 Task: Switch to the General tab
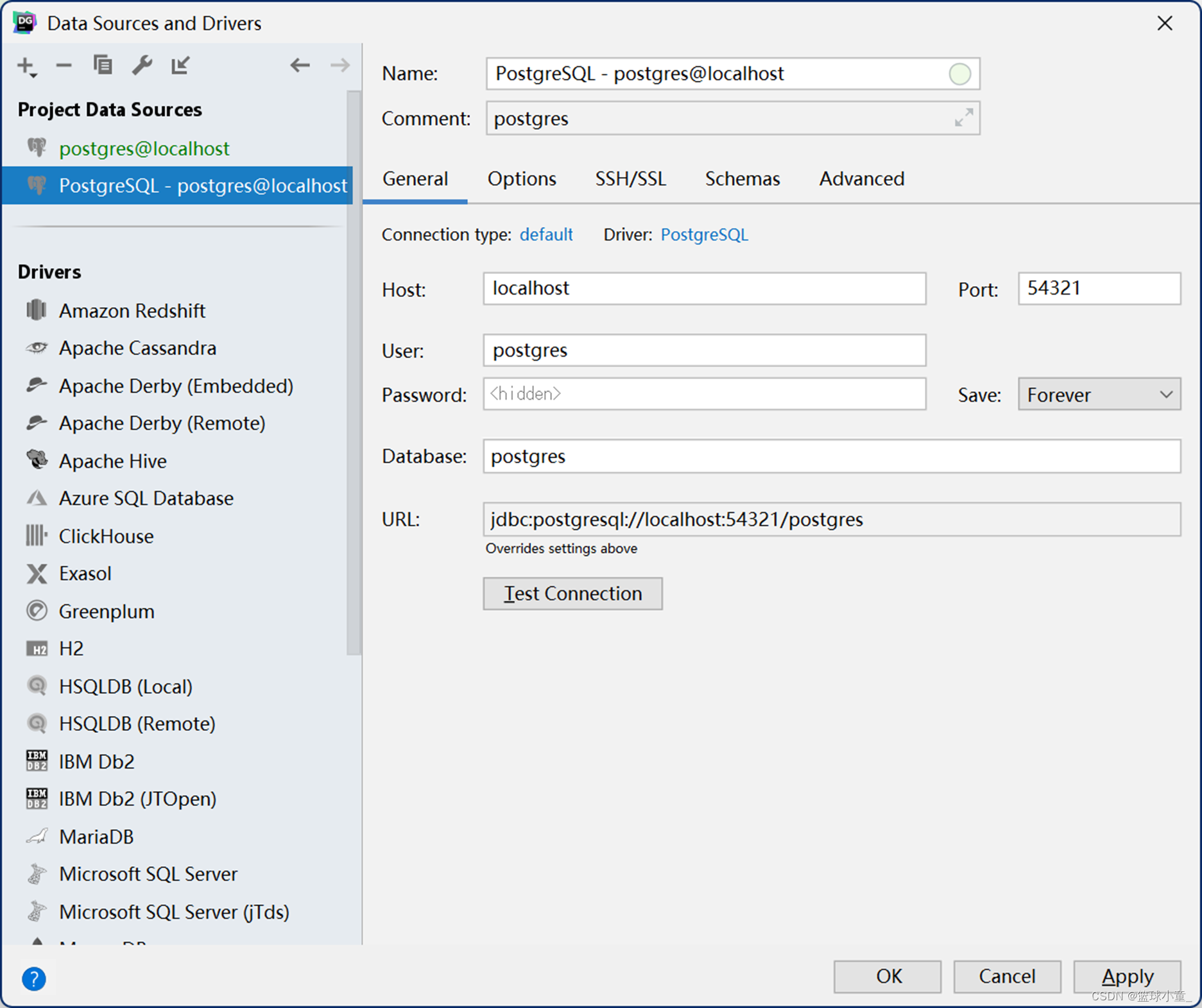[x=415, y=178]
